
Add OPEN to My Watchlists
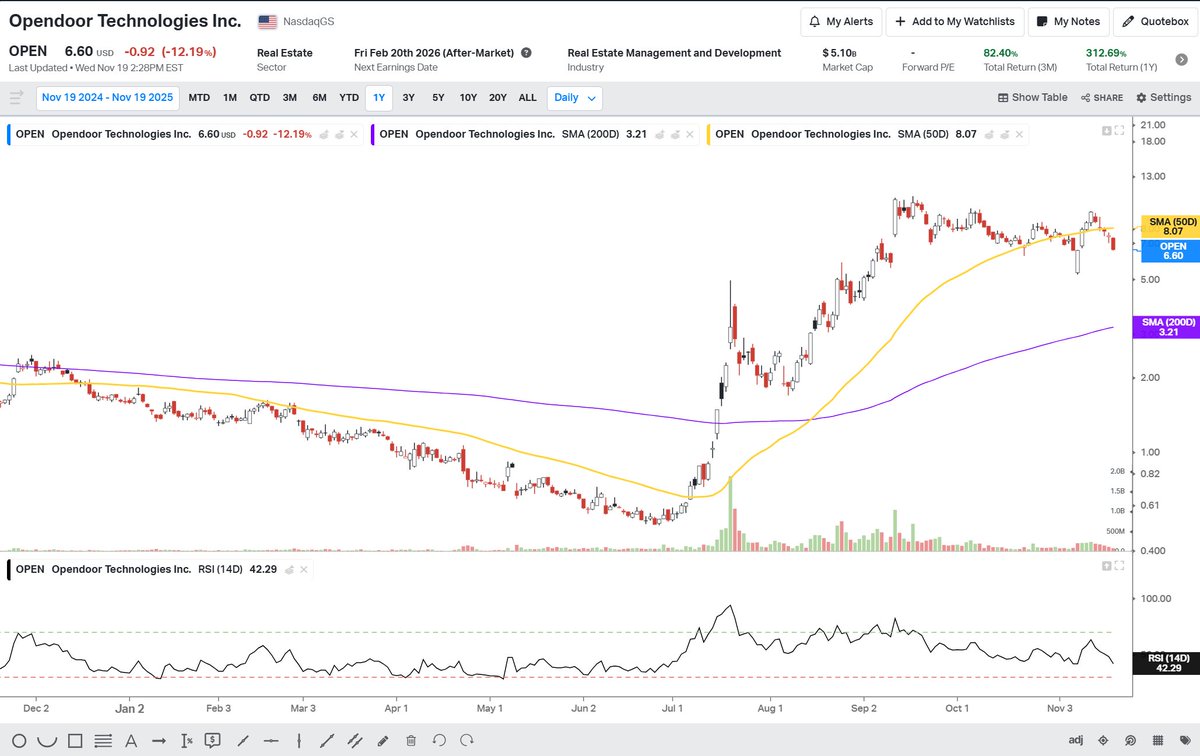[953, 21]
